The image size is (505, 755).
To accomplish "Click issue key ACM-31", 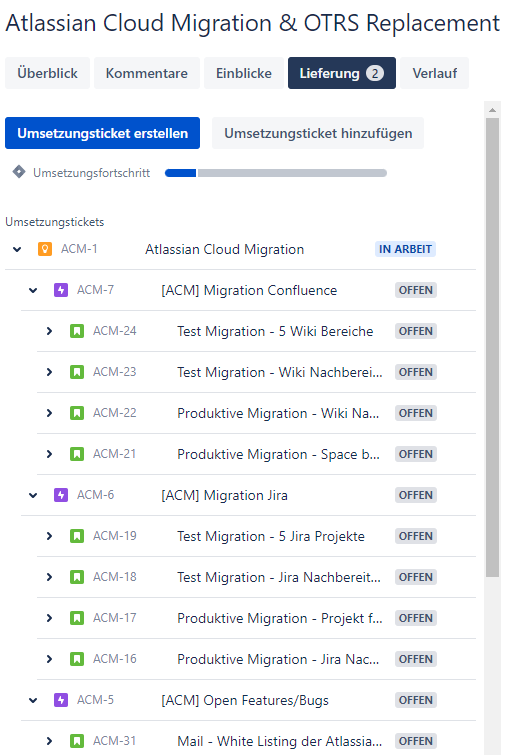I will click(115, 741).
